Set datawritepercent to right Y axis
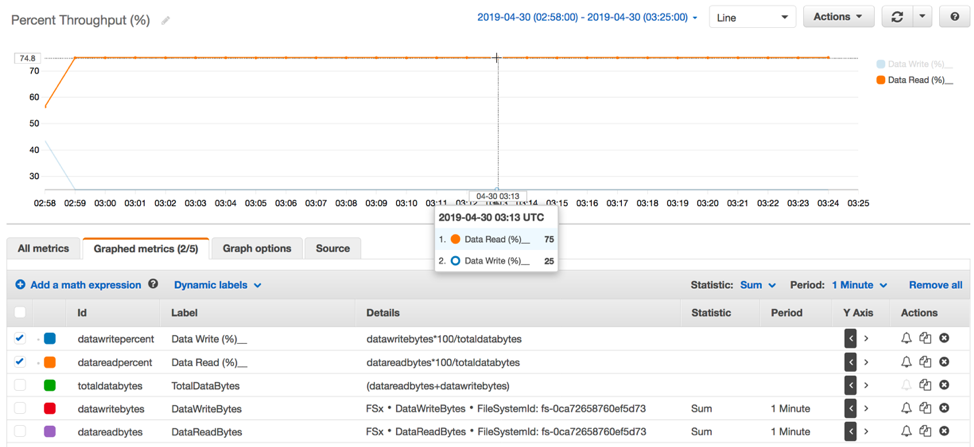Screen dimensions: 974x447 [x=865, y=338]
